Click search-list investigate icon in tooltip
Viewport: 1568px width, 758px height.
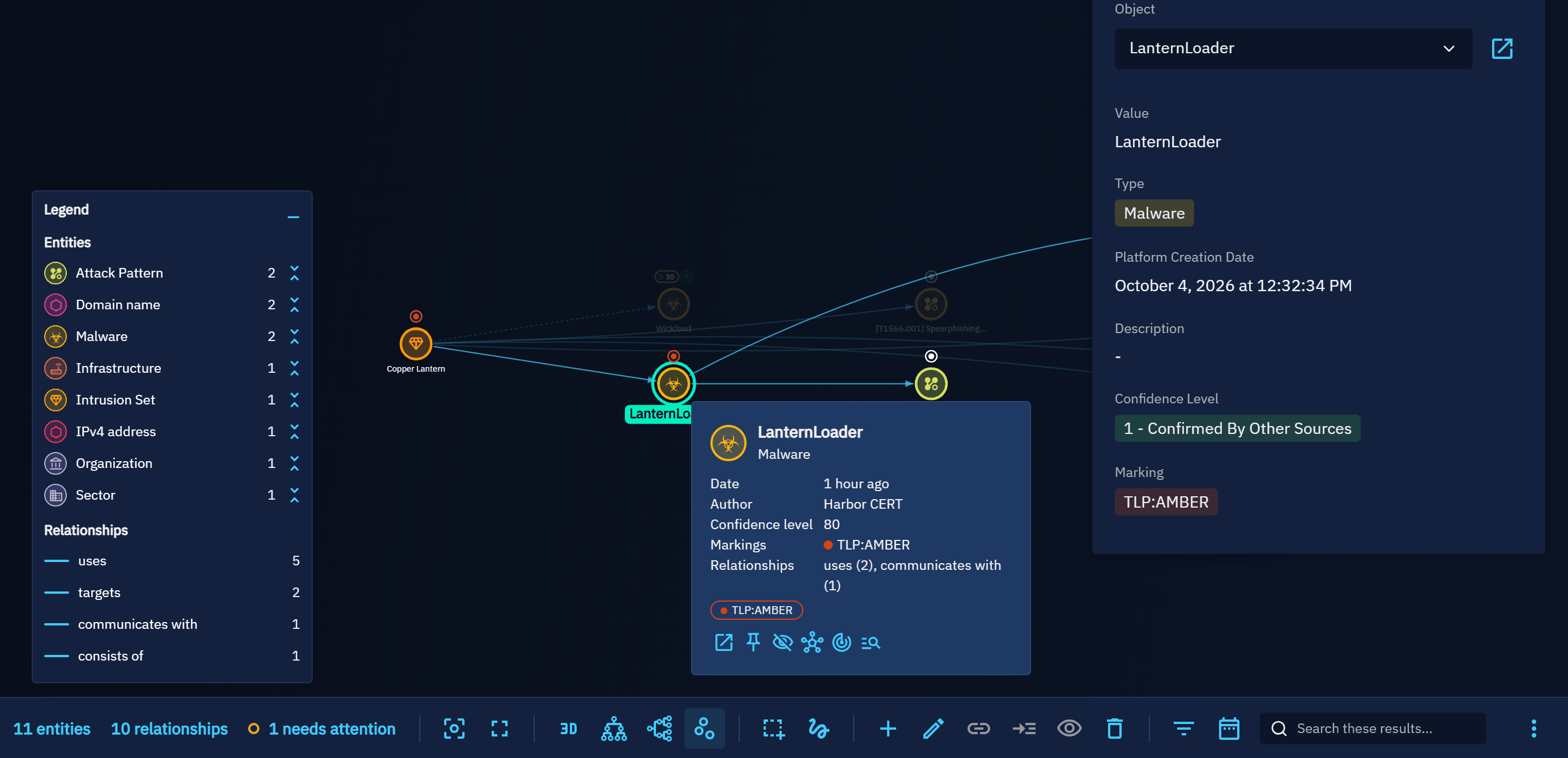pyautogui.click(x=871, y=642)
